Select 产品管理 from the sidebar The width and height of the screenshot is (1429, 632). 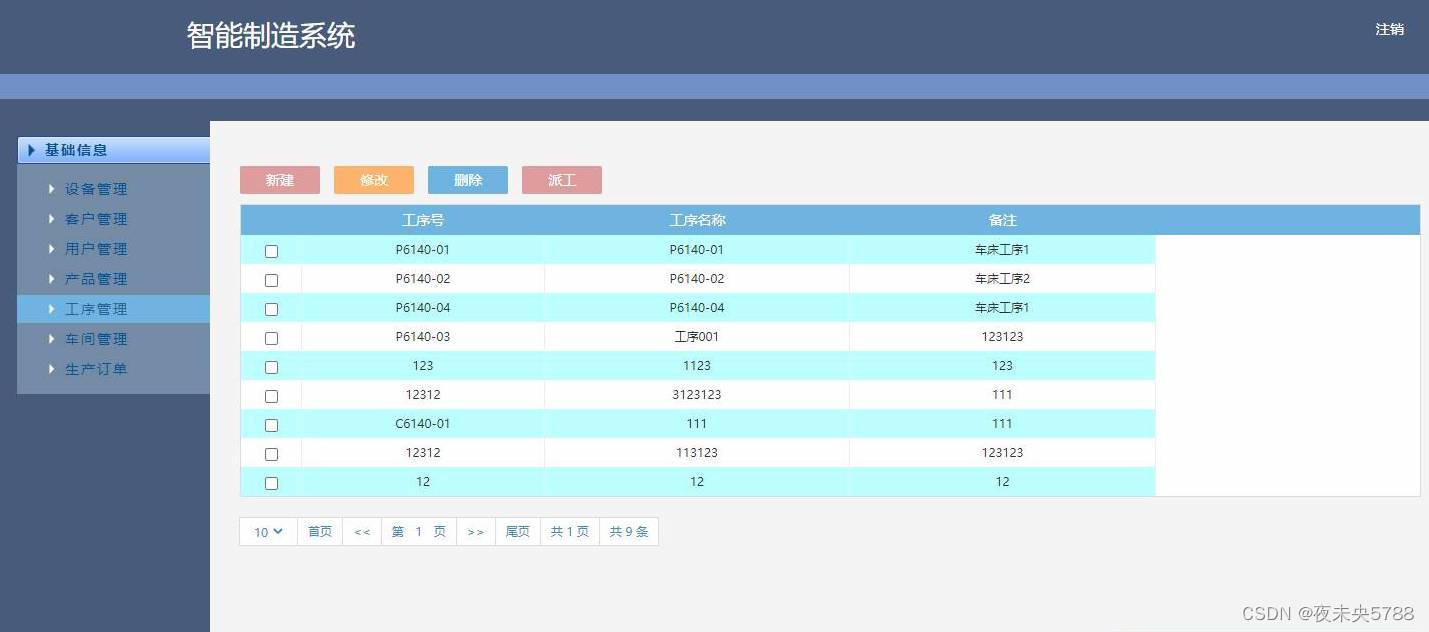pyautogui.click(x=96, y=279)
